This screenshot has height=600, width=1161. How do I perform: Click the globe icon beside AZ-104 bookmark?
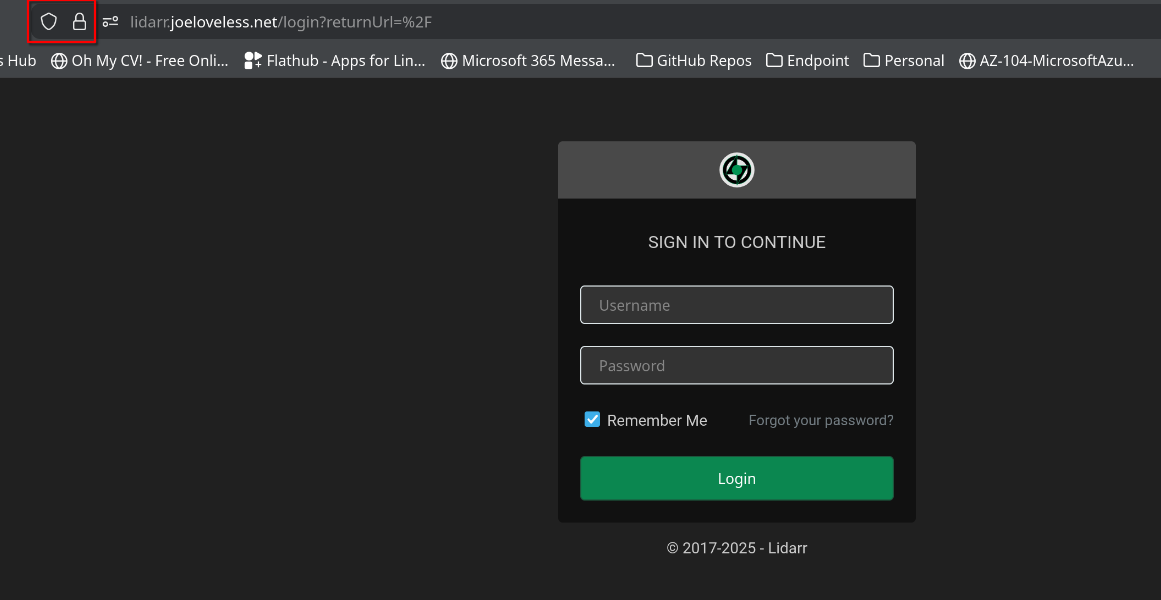coord(967,60)
